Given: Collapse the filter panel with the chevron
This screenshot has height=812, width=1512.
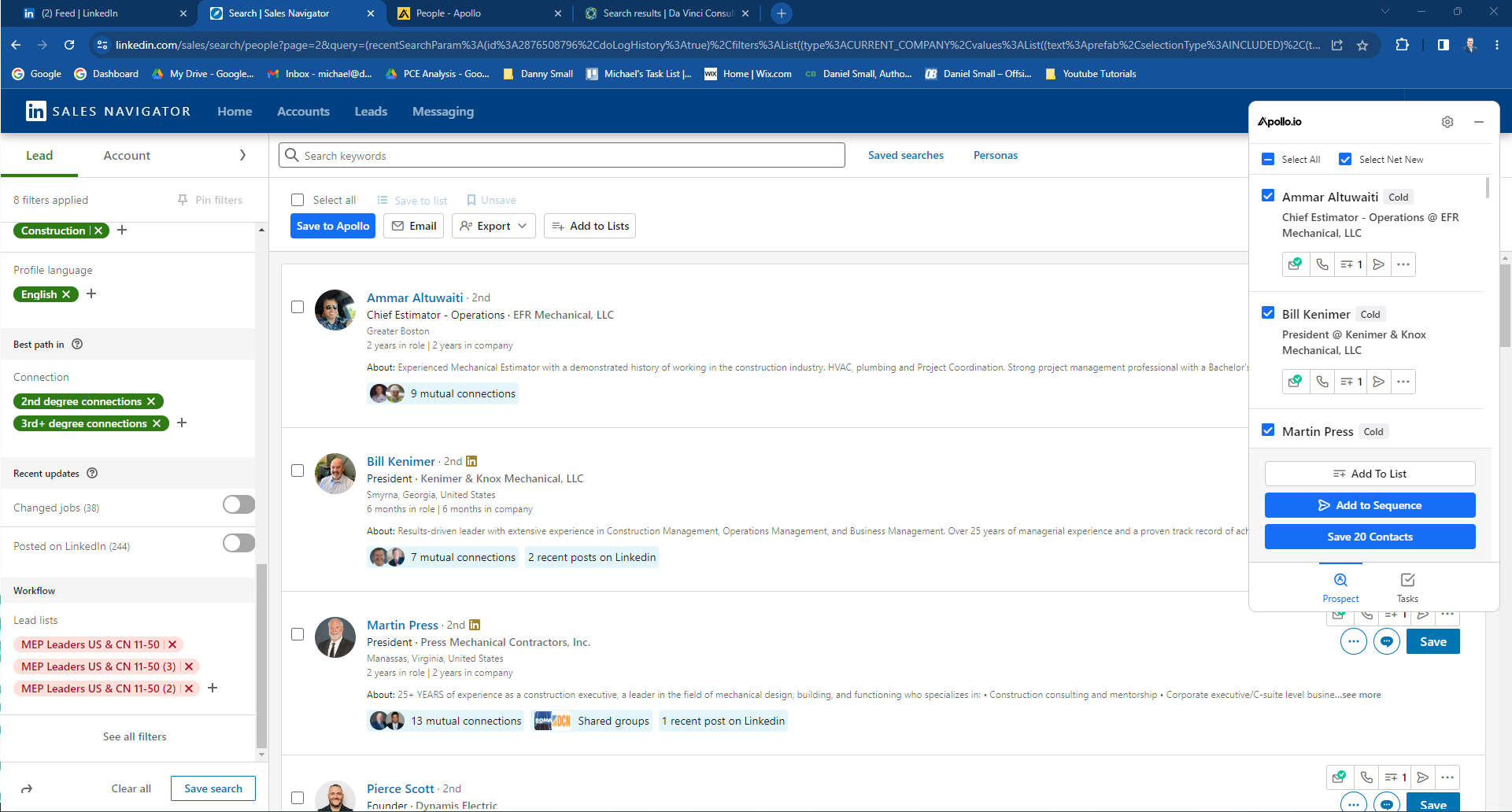Looking at the screenshot, I should (x=242, y=155).
